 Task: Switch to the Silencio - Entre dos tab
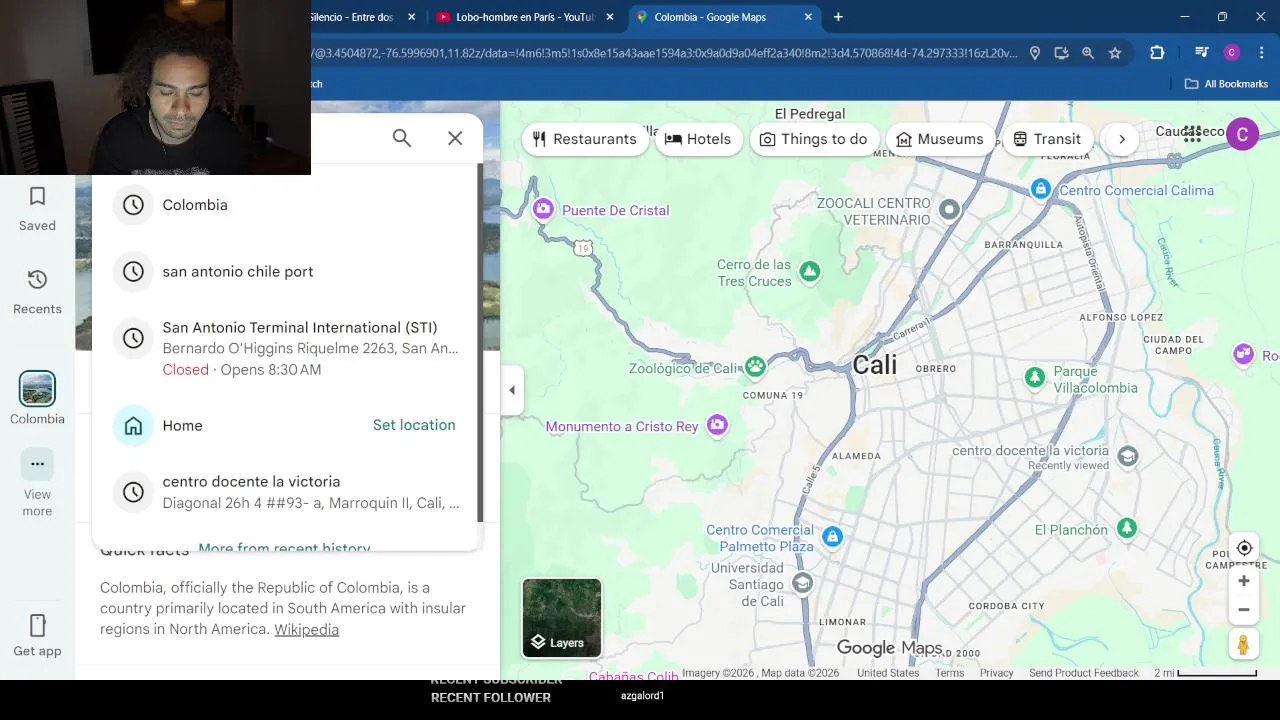click(x=352, y=17)
